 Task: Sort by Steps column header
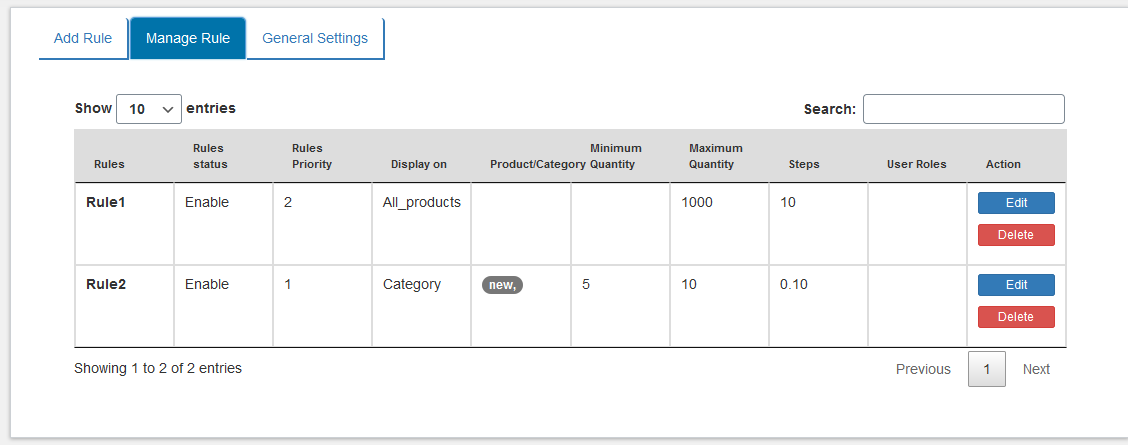pyautogui.click(x=804, y=164)
